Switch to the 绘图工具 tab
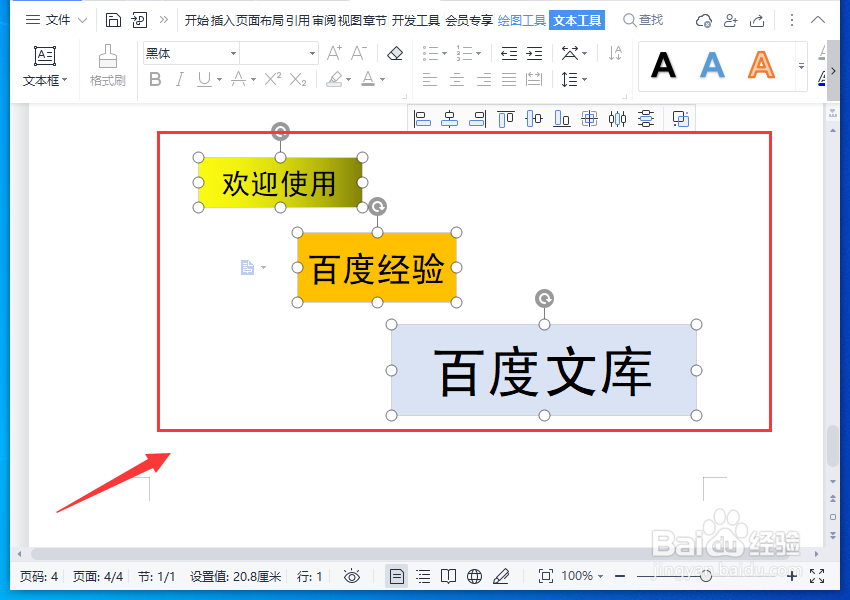 tap(521, 21)
